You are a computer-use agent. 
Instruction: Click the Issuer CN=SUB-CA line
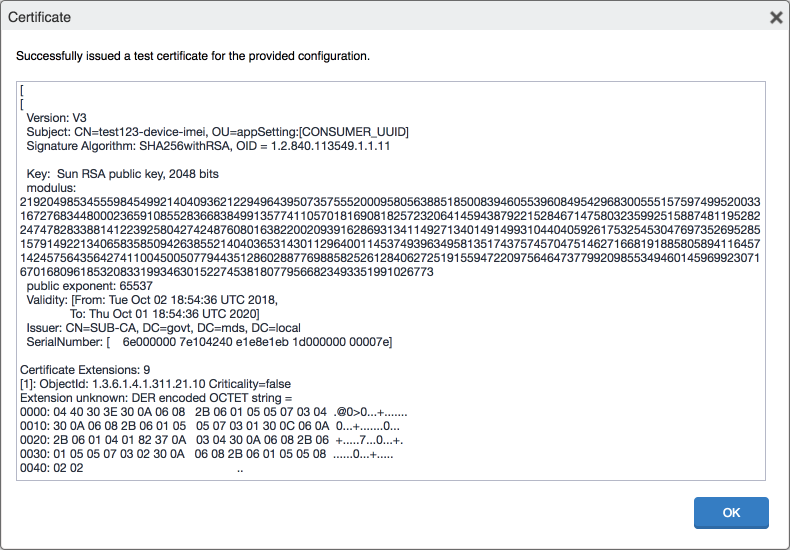coord(163,328)
